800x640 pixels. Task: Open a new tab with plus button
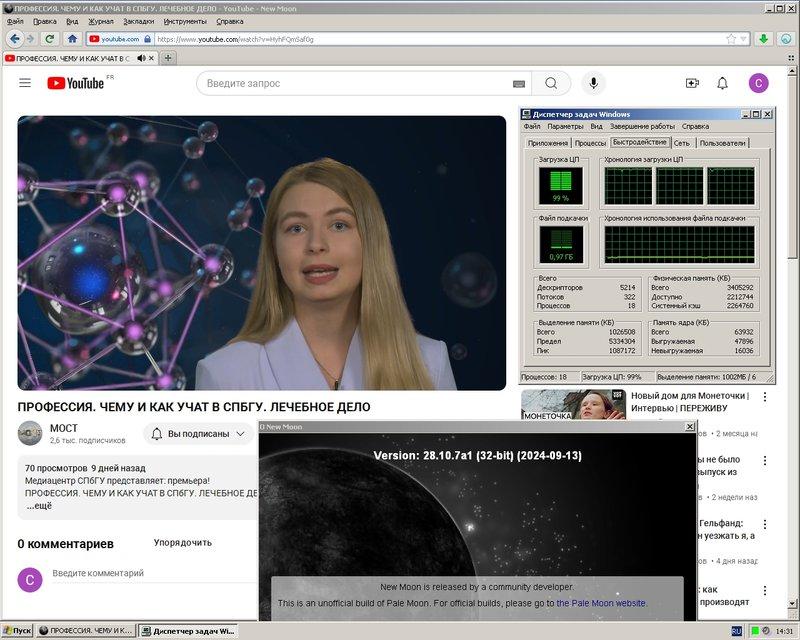pos(168,58)
